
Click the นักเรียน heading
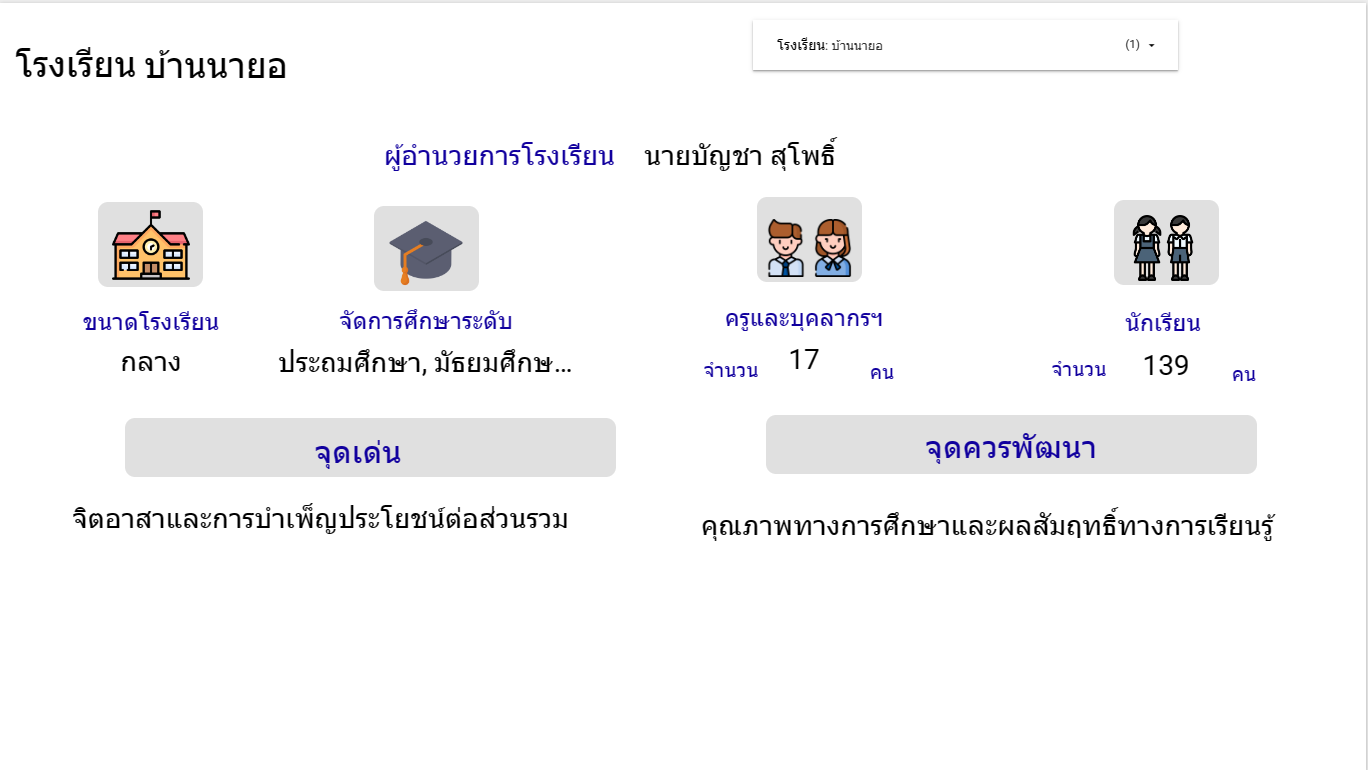tap(1162, 324)
